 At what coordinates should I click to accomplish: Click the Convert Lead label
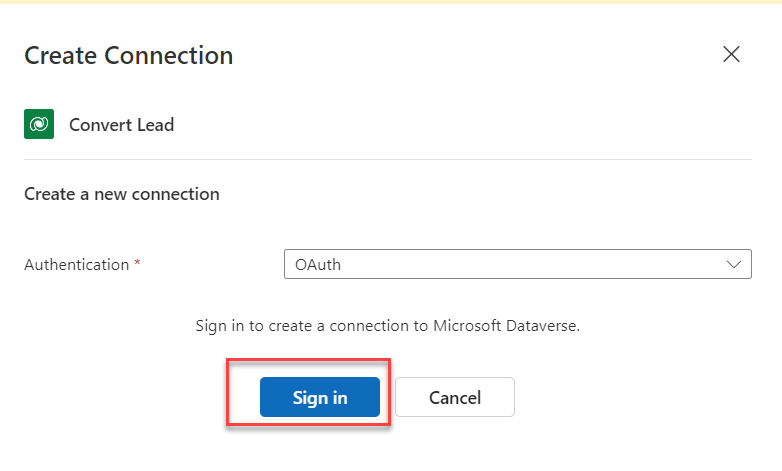pos(121,125)
